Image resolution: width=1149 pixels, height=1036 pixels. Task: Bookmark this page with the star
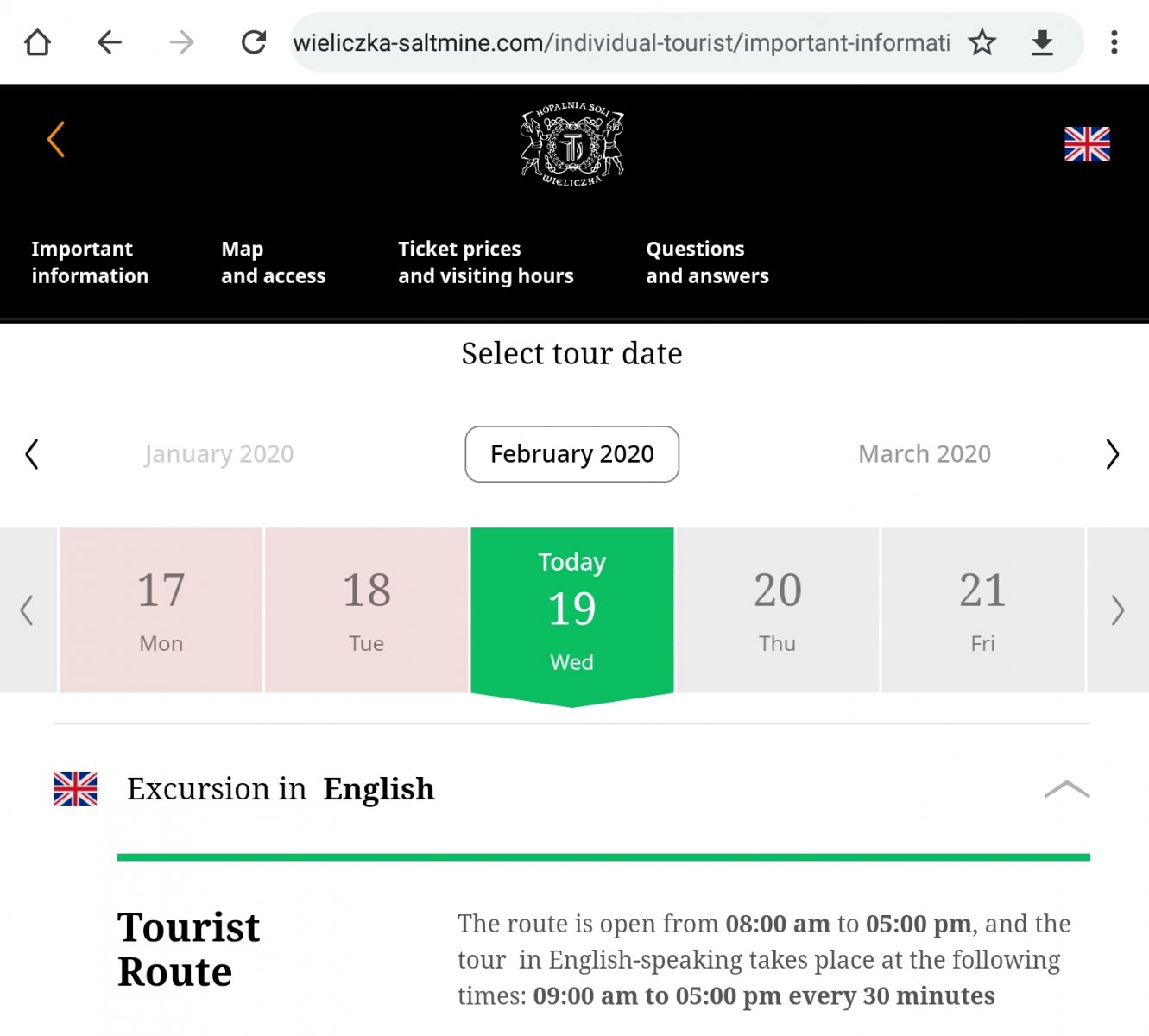click(982, 42)
